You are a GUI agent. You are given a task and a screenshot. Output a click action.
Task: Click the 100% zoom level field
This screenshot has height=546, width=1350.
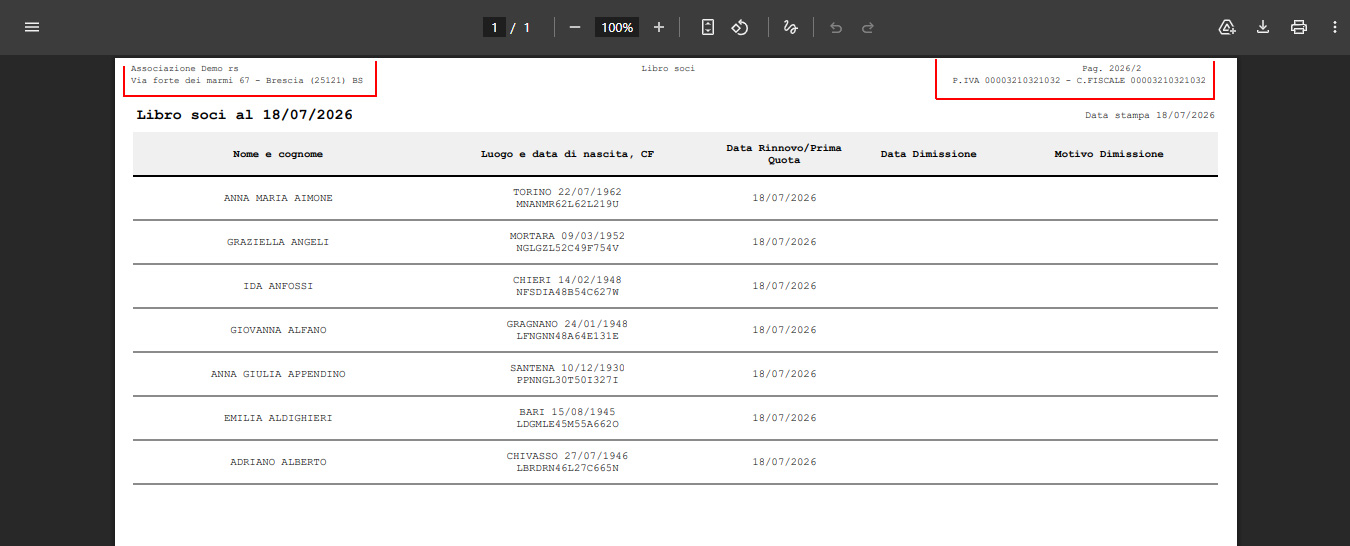pos(617,27)
